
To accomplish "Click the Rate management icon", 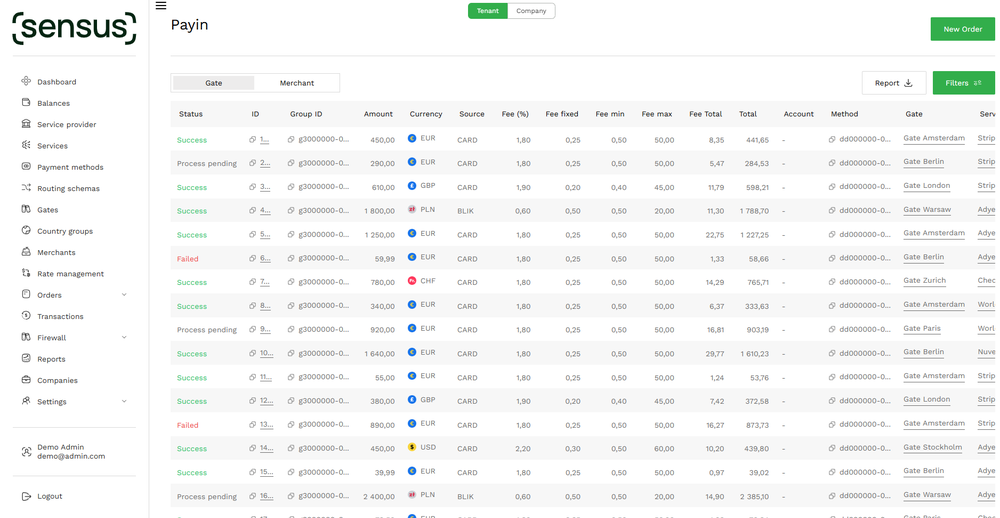I will [x=26, y=273].
